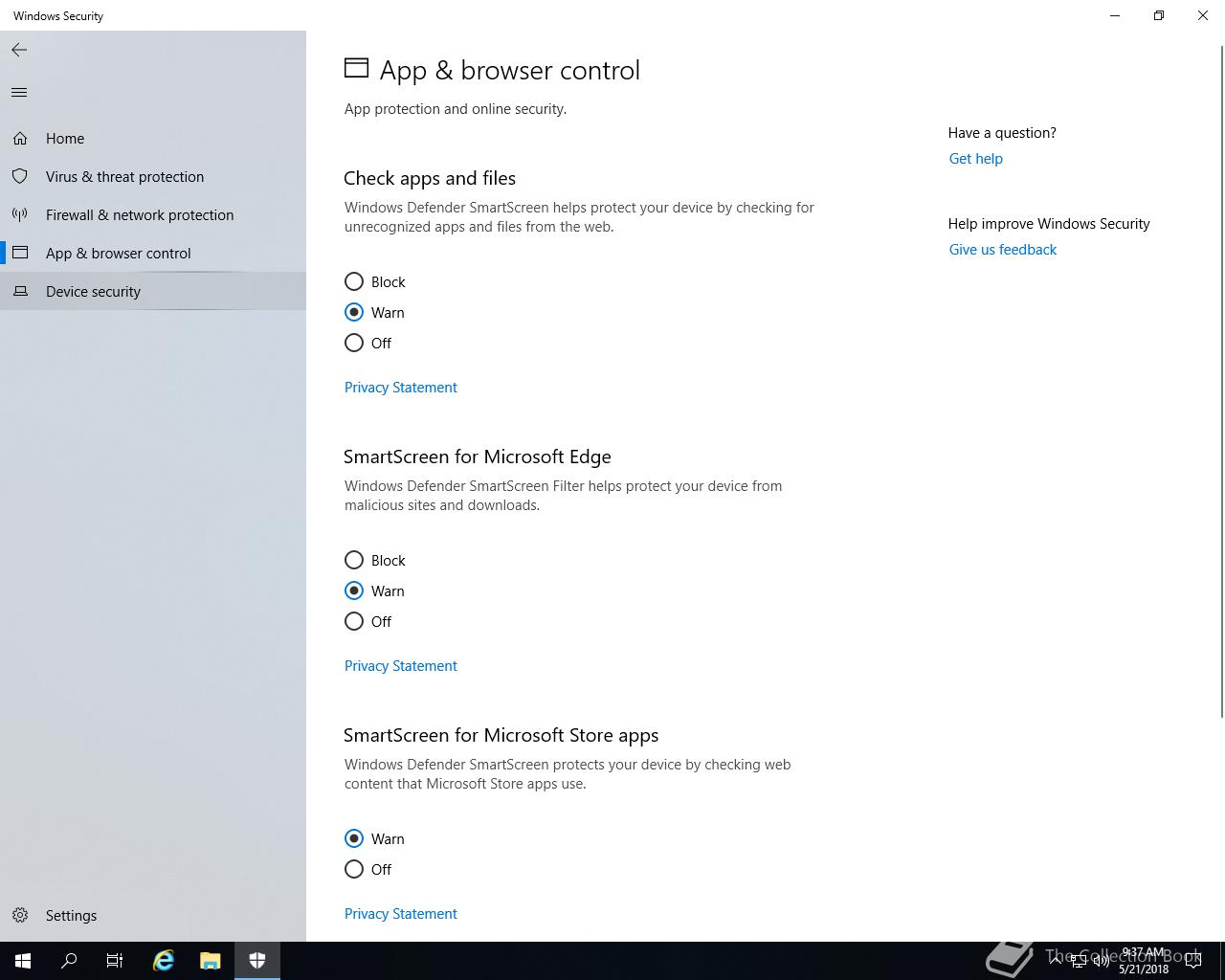Click the Virus & threat protection shield icon
This screenshot has width=1225, height=980.
click(x=20, y=177)
